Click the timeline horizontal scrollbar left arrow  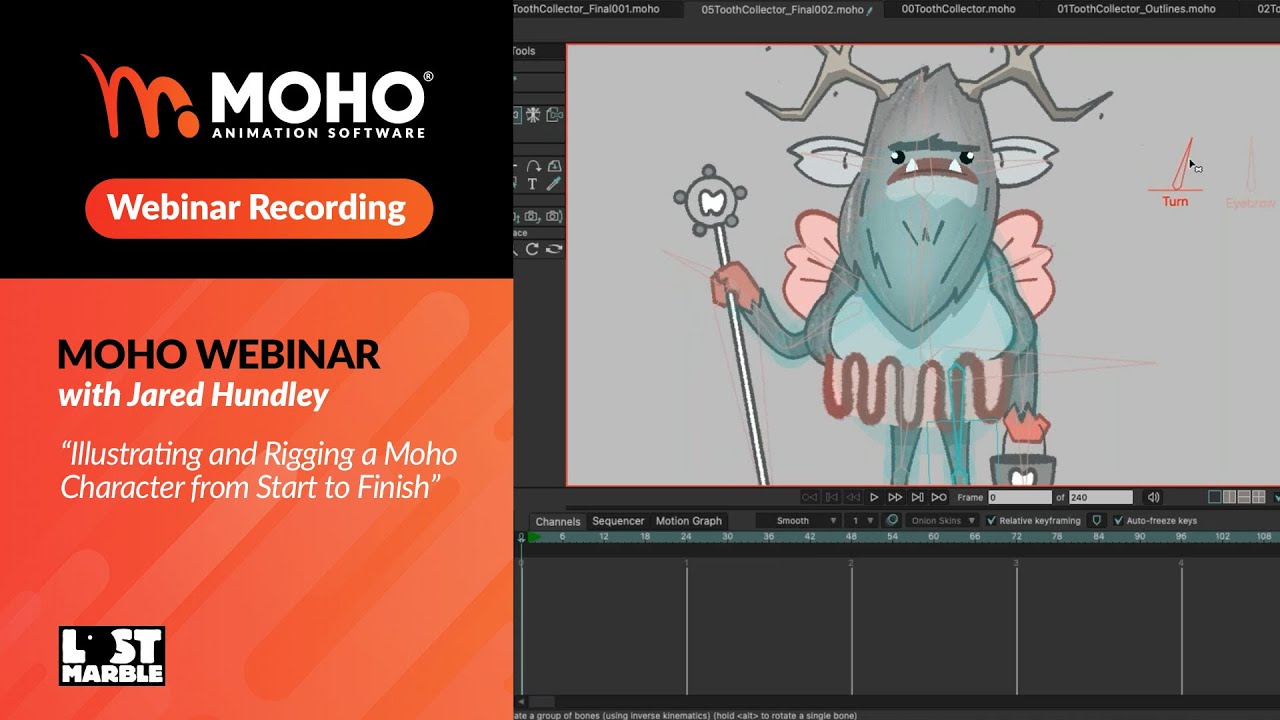(x=519, y=702)
